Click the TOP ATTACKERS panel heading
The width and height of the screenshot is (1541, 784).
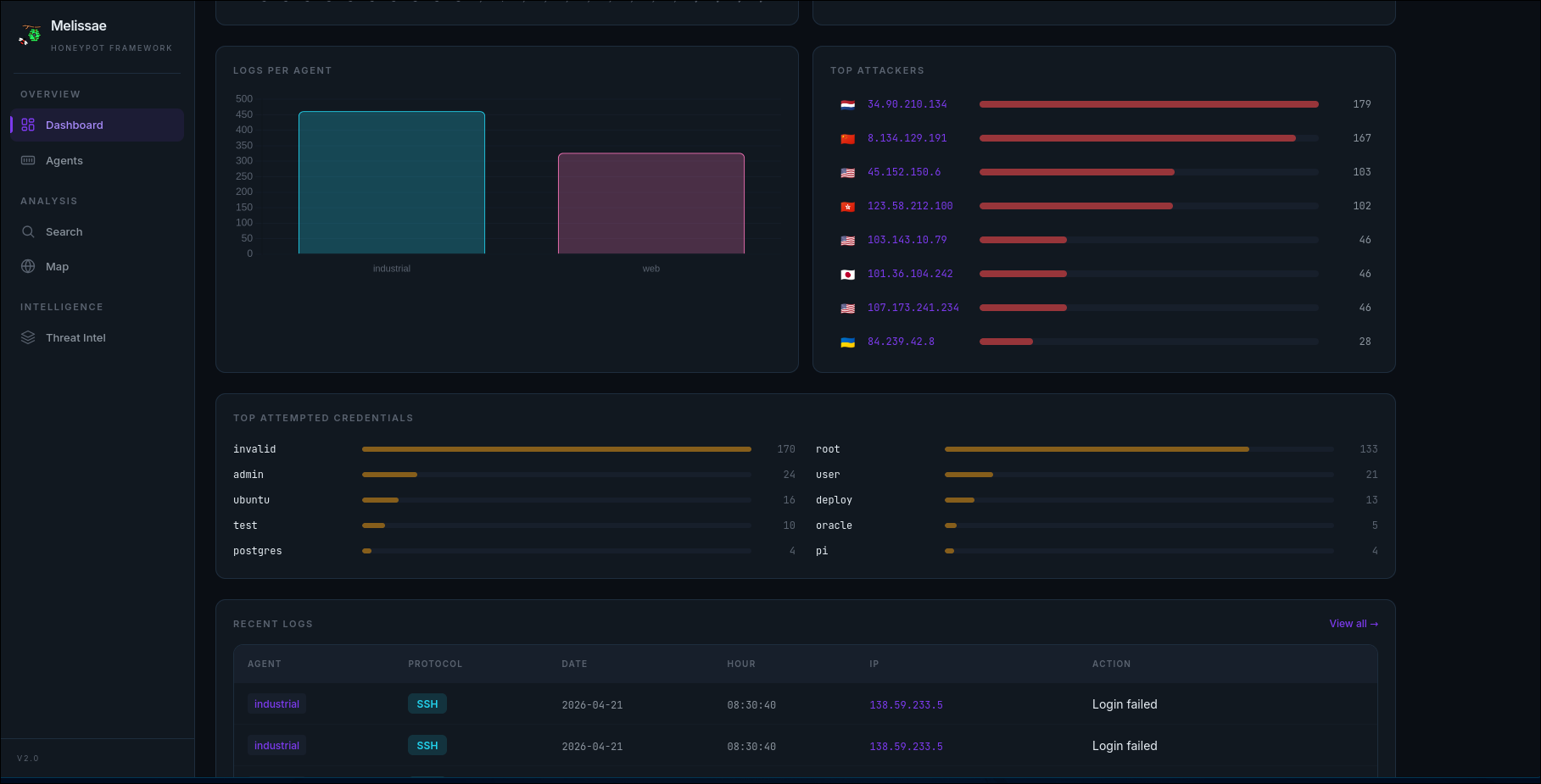tap(877, 71)
